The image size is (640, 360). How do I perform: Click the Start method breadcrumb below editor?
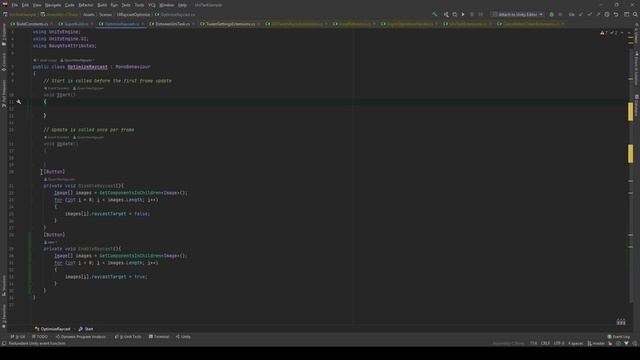[x=86, y=329]
